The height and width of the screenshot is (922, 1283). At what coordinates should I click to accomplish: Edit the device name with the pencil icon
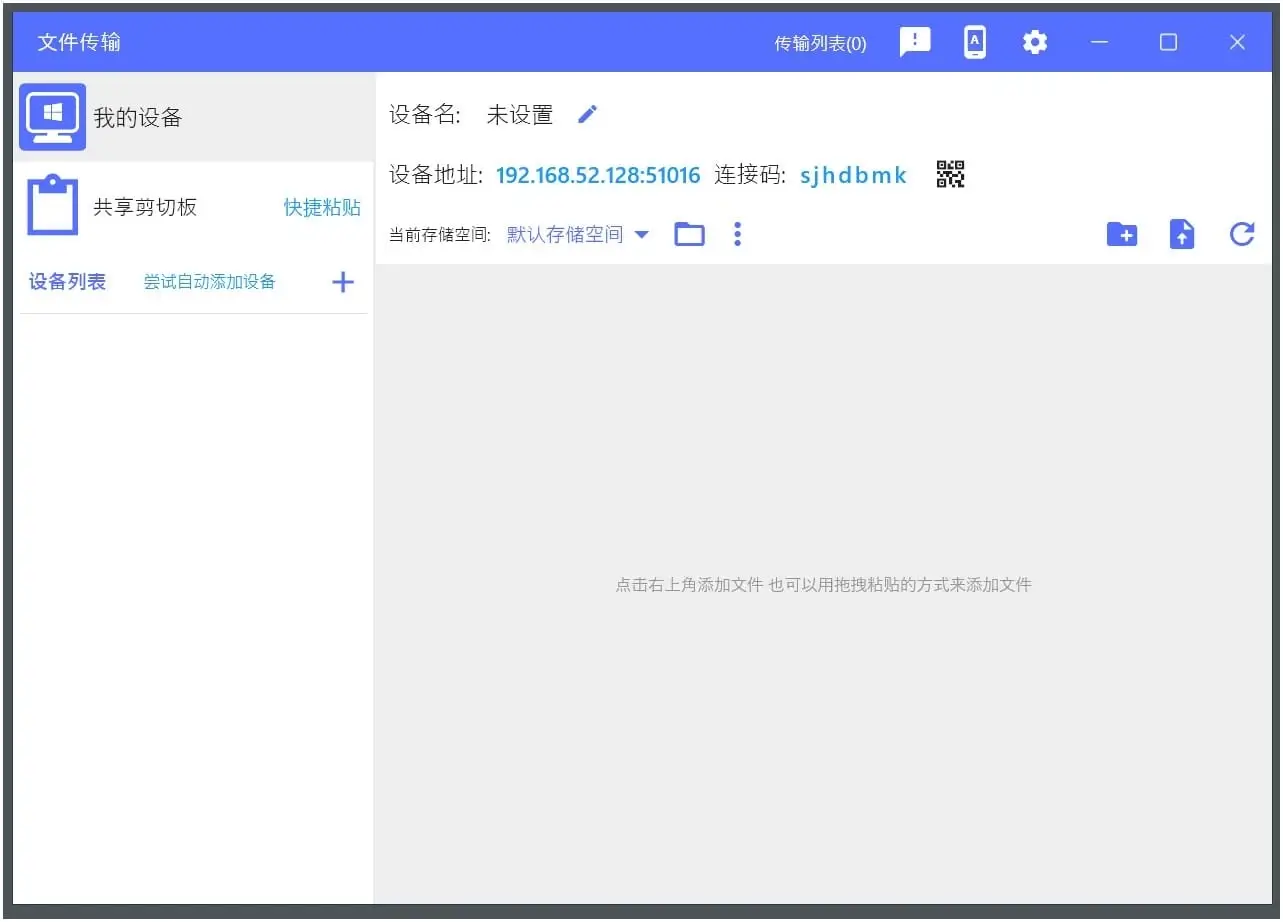coord(587,114)
